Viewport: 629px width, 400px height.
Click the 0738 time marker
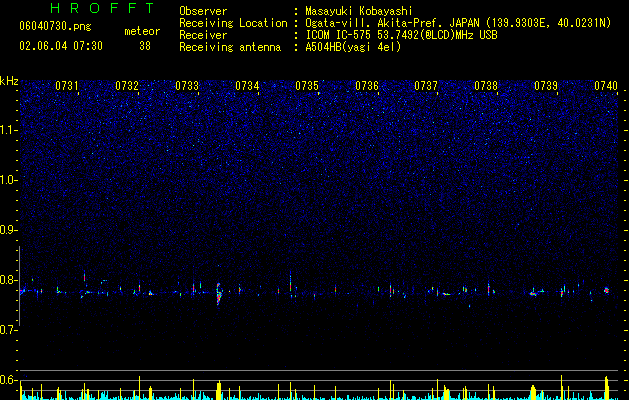point(486,86)
